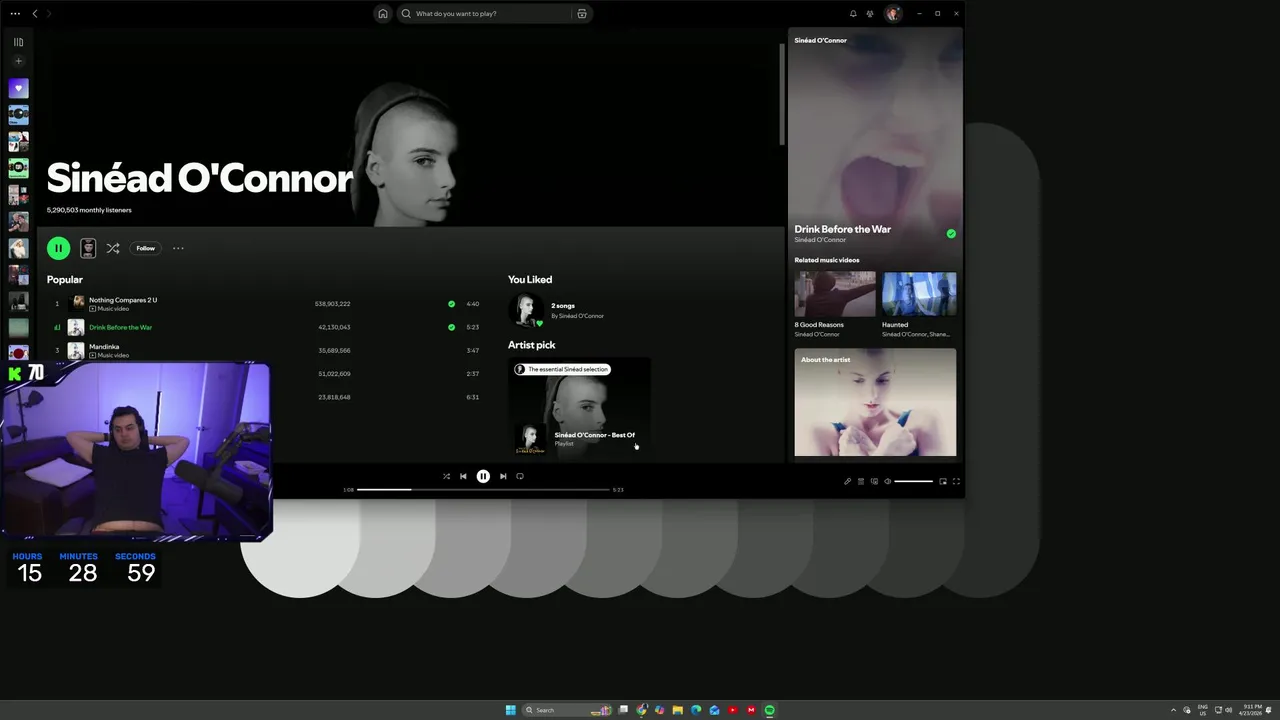The image size is (1280, 720).
Task: Open the Queue icon
Action: click(861, 481)
